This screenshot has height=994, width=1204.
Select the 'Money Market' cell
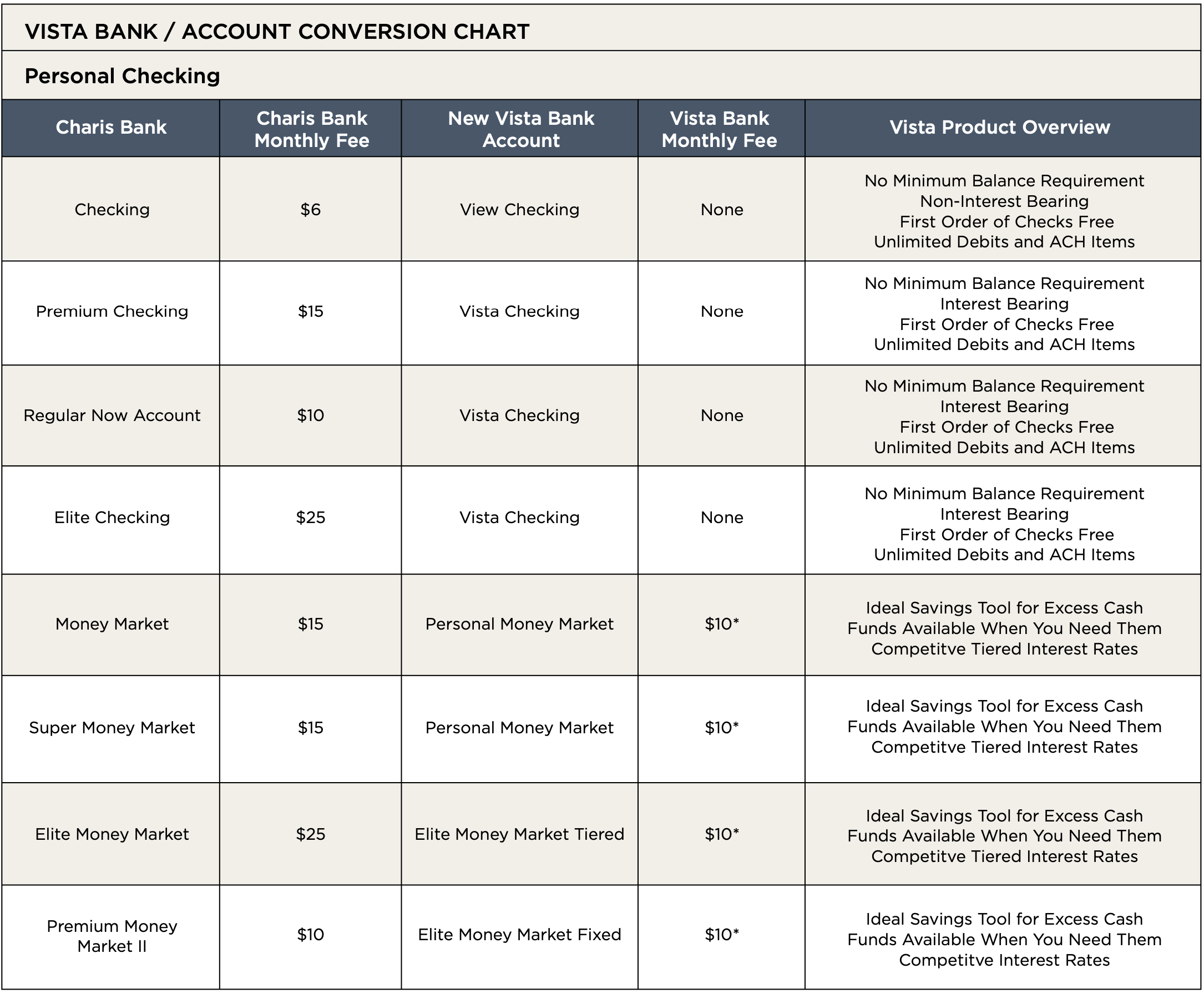point(112,624)
